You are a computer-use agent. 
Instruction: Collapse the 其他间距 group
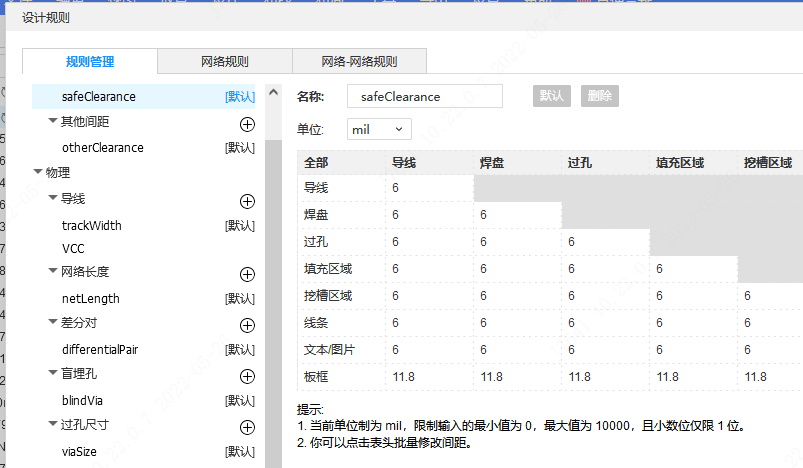[53, 122]
